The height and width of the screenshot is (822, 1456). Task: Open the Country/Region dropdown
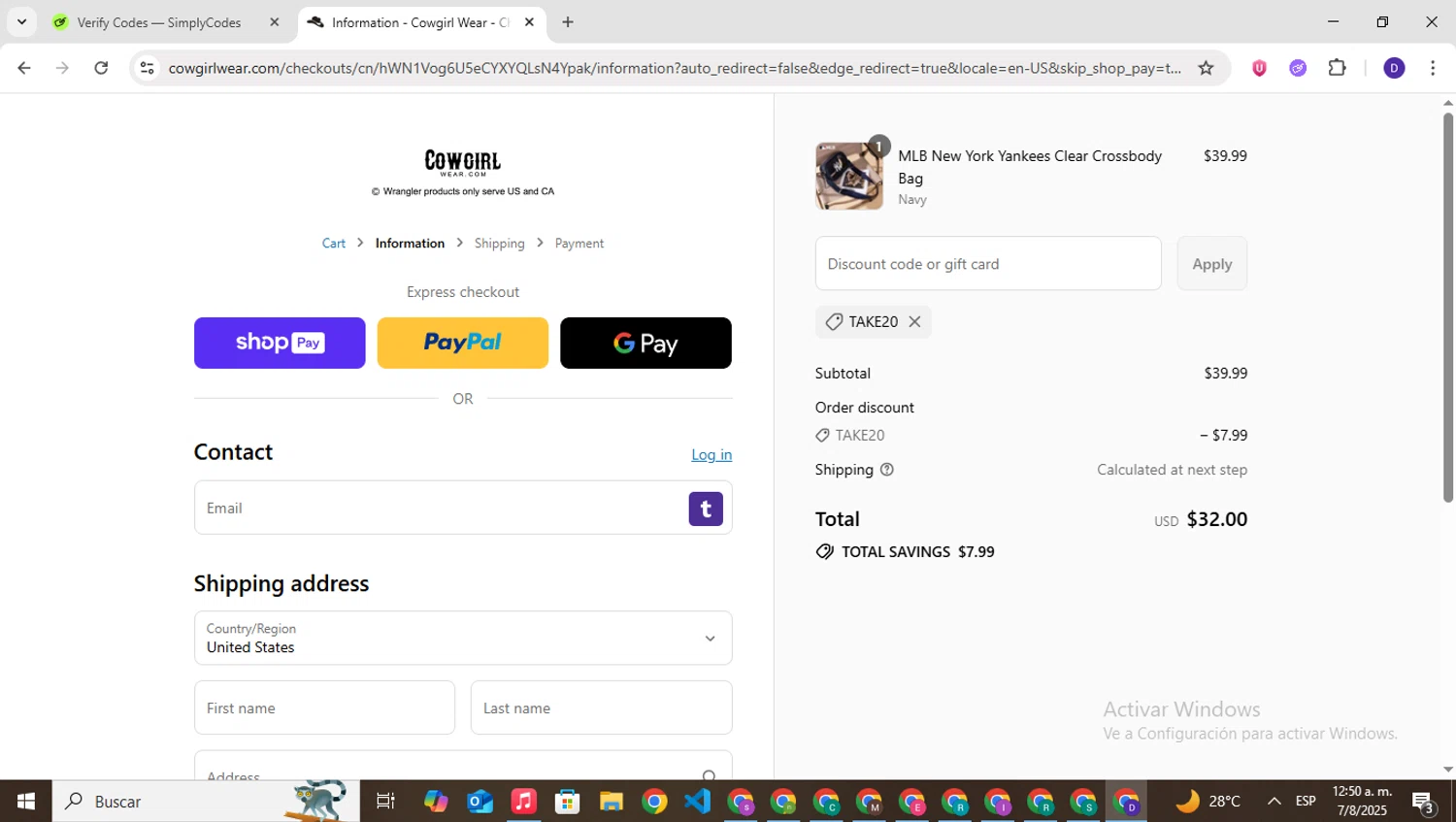463,638
